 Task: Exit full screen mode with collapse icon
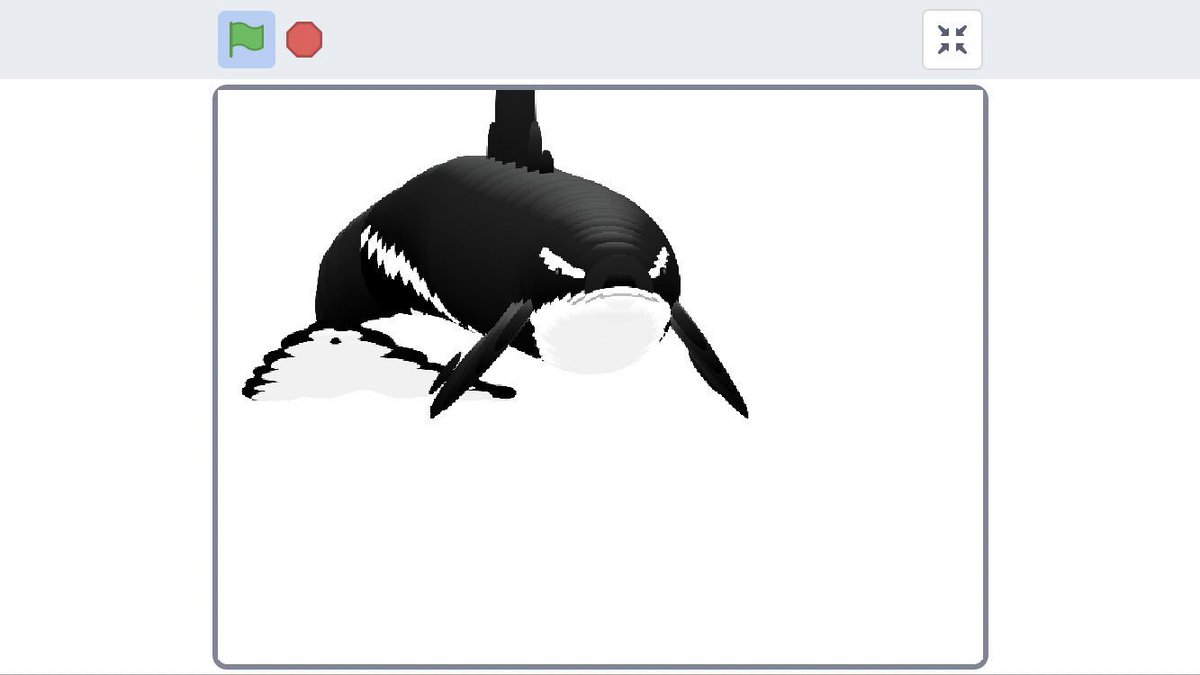(x=952, y=40)
